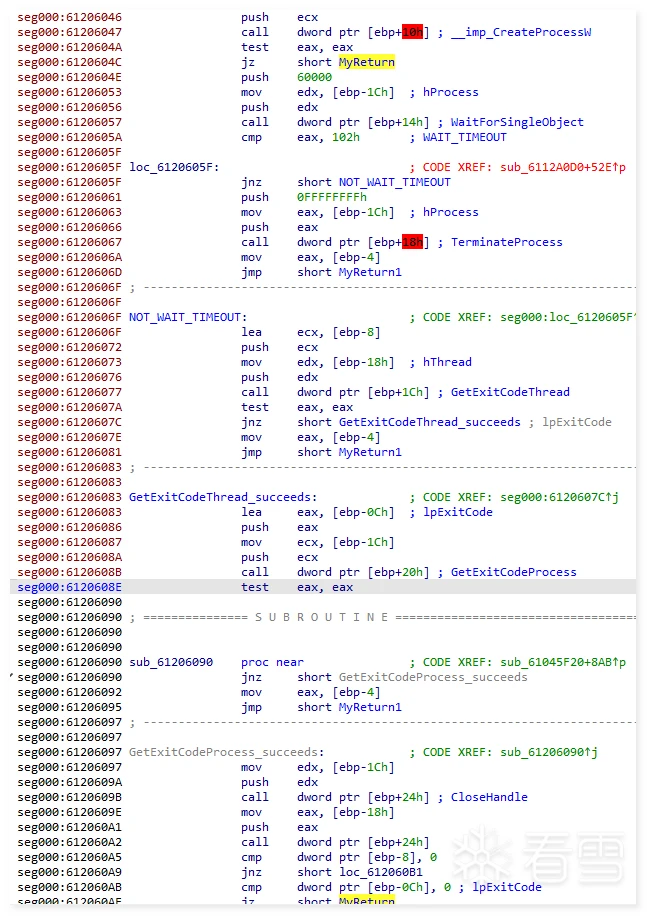Select the __imp_CreateProcessW comment
This screenshot has height=916, width=647.
(521, 32)
